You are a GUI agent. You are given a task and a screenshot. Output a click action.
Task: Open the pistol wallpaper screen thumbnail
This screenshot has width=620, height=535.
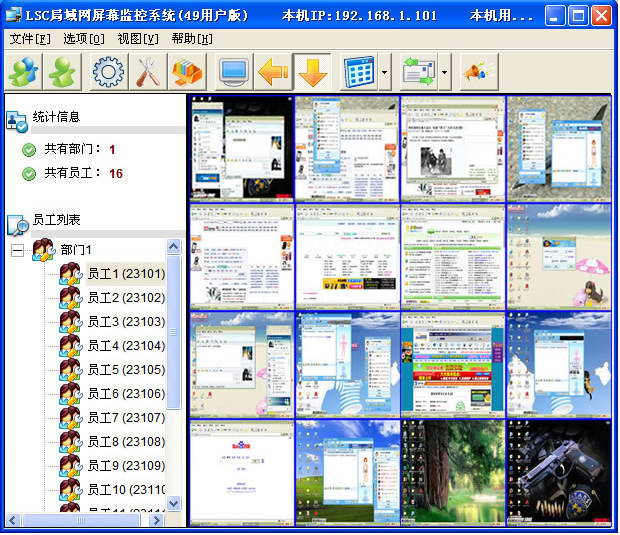[559, 473]
